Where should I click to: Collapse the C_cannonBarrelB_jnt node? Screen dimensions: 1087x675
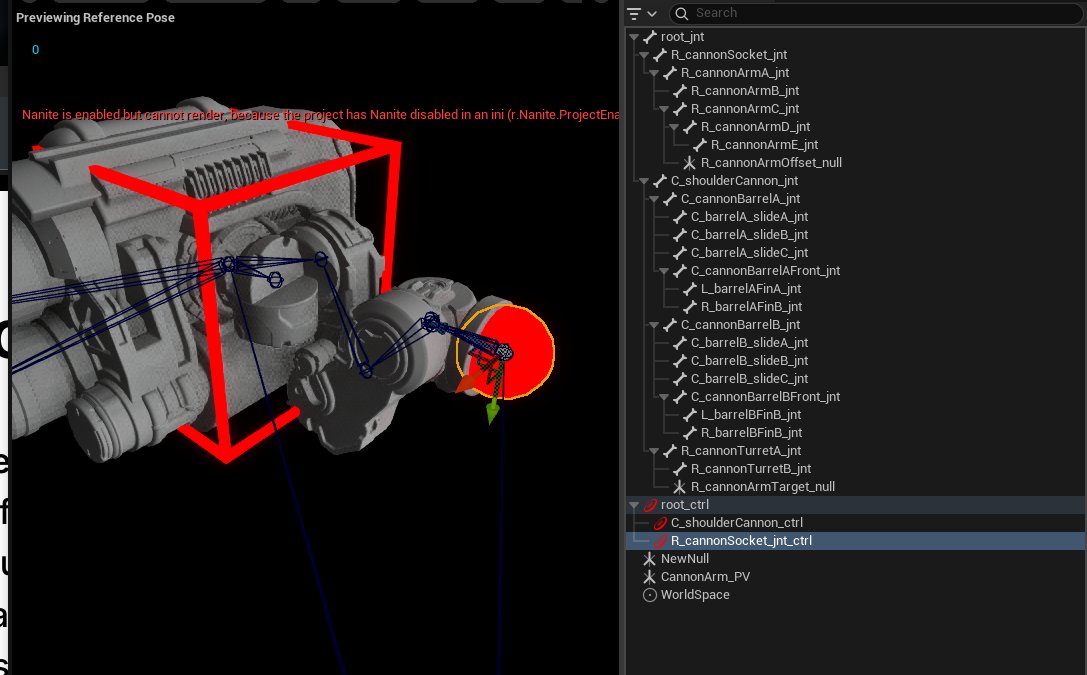pos(654,325)
